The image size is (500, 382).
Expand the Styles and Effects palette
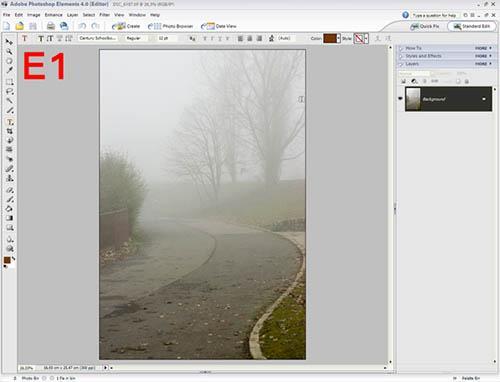point(401,56)
